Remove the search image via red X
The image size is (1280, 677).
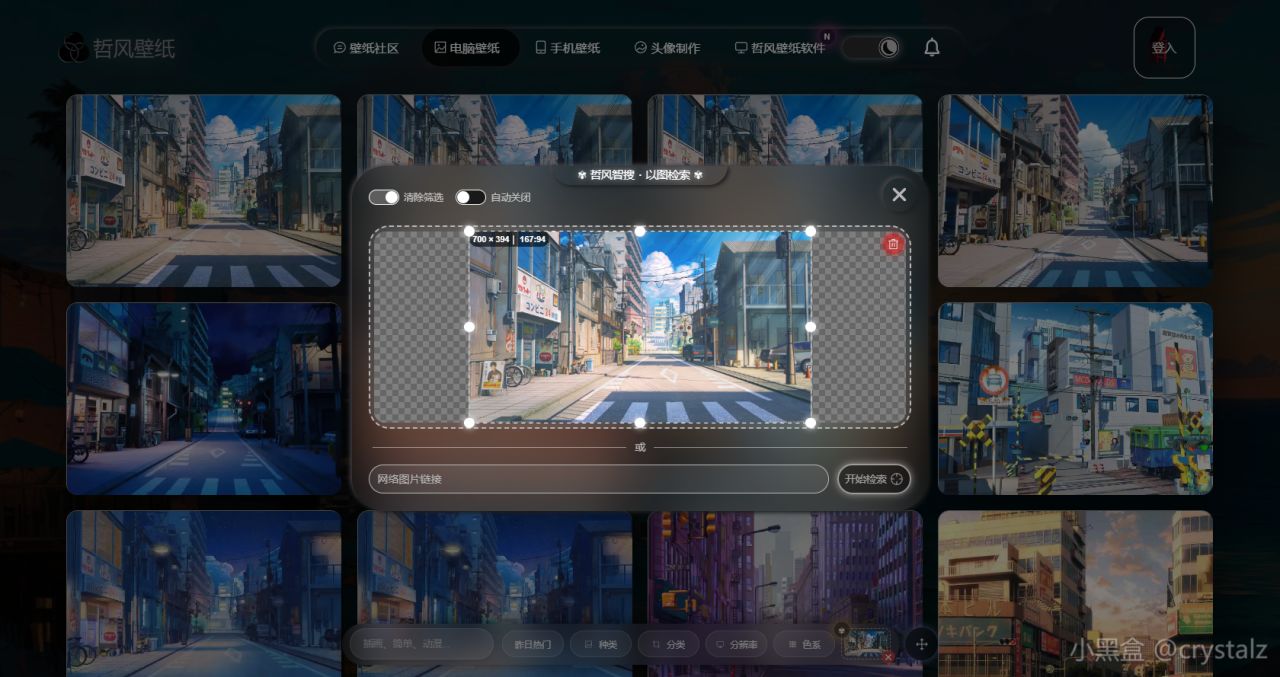(888, 657)
